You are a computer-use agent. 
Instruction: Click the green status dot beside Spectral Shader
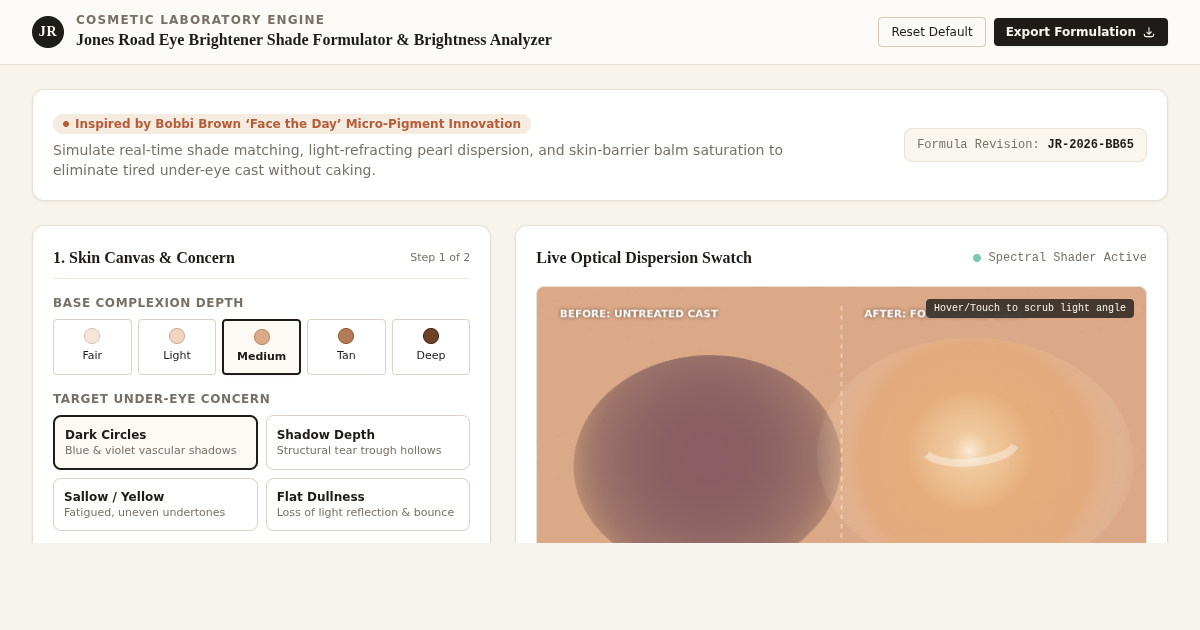coord(977,258)
